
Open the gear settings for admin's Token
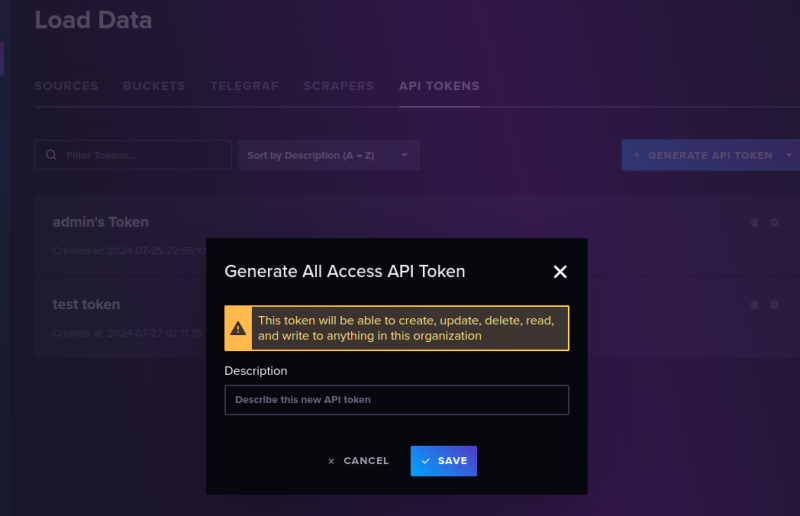pyautogui.click(x=774, y=222)
